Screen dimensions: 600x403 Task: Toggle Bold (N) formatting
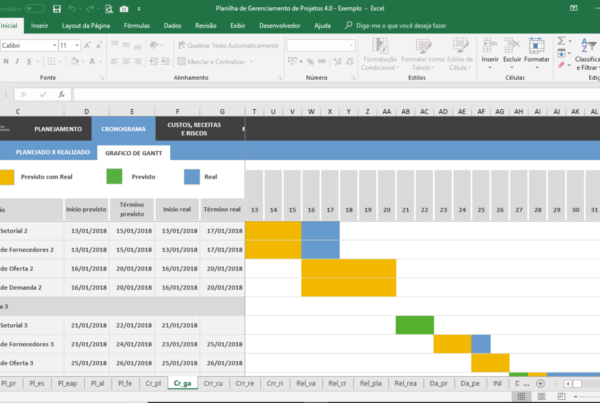6,61
